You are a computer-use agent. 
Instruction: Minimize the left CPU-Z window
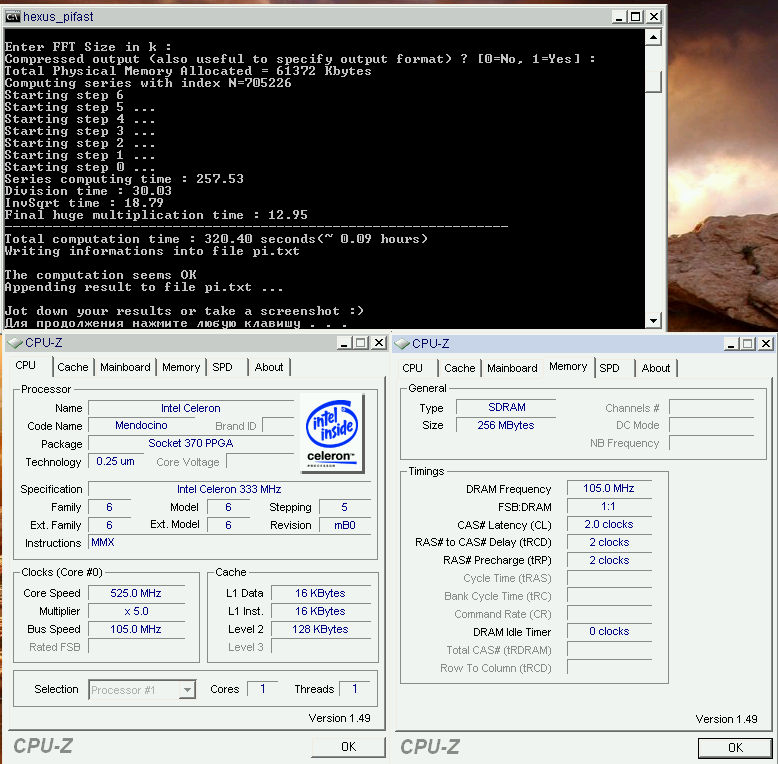pyautogui.click(x=344, y=343)
